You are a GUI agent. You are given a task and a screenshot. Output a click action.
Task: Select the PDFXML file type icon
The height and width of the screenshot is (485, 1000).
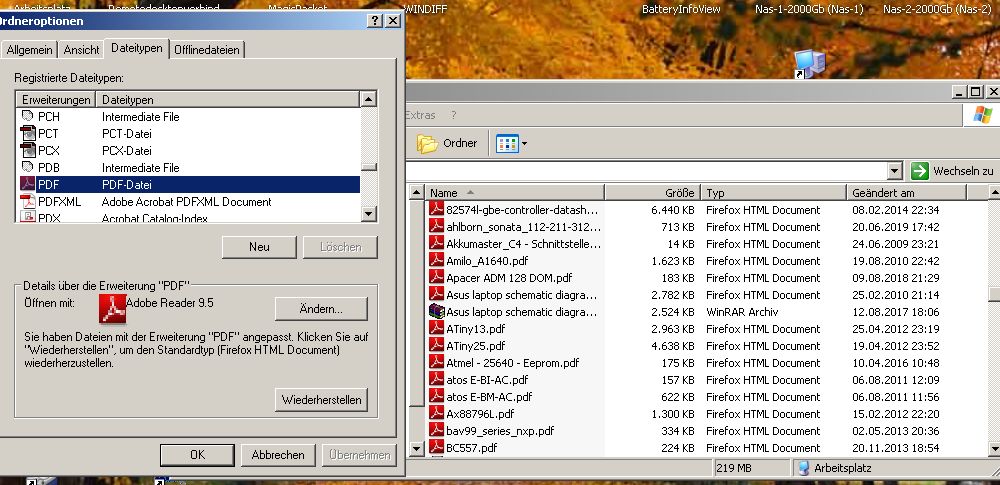point(28,202)
